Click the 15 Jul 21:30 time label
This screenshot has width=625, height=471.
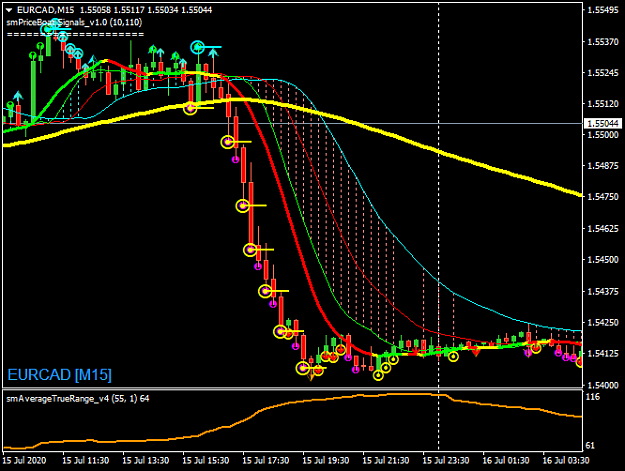tap(386, 461)
